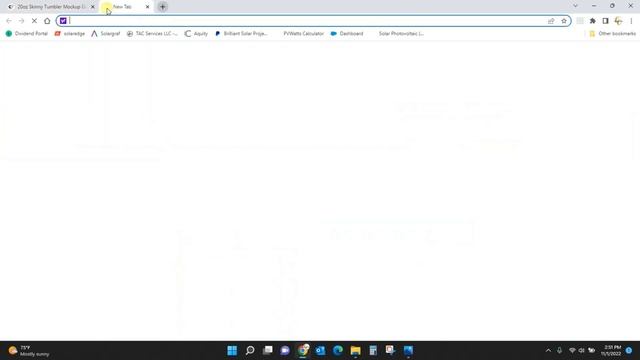Viewport: 640px width, 360px height.
Task: Open File Explorer from the taskbar
Action: (x=356, y=350)
